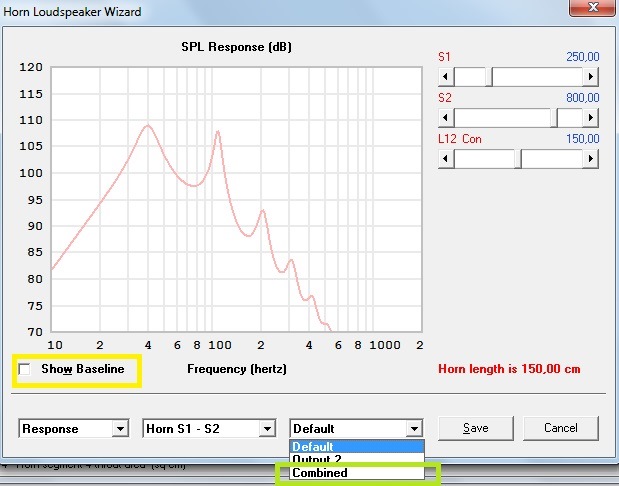Image resolution: width=619 pixels, height=486 pixels.
Task: Save the horn wizard settings
Action: (476, 428)
